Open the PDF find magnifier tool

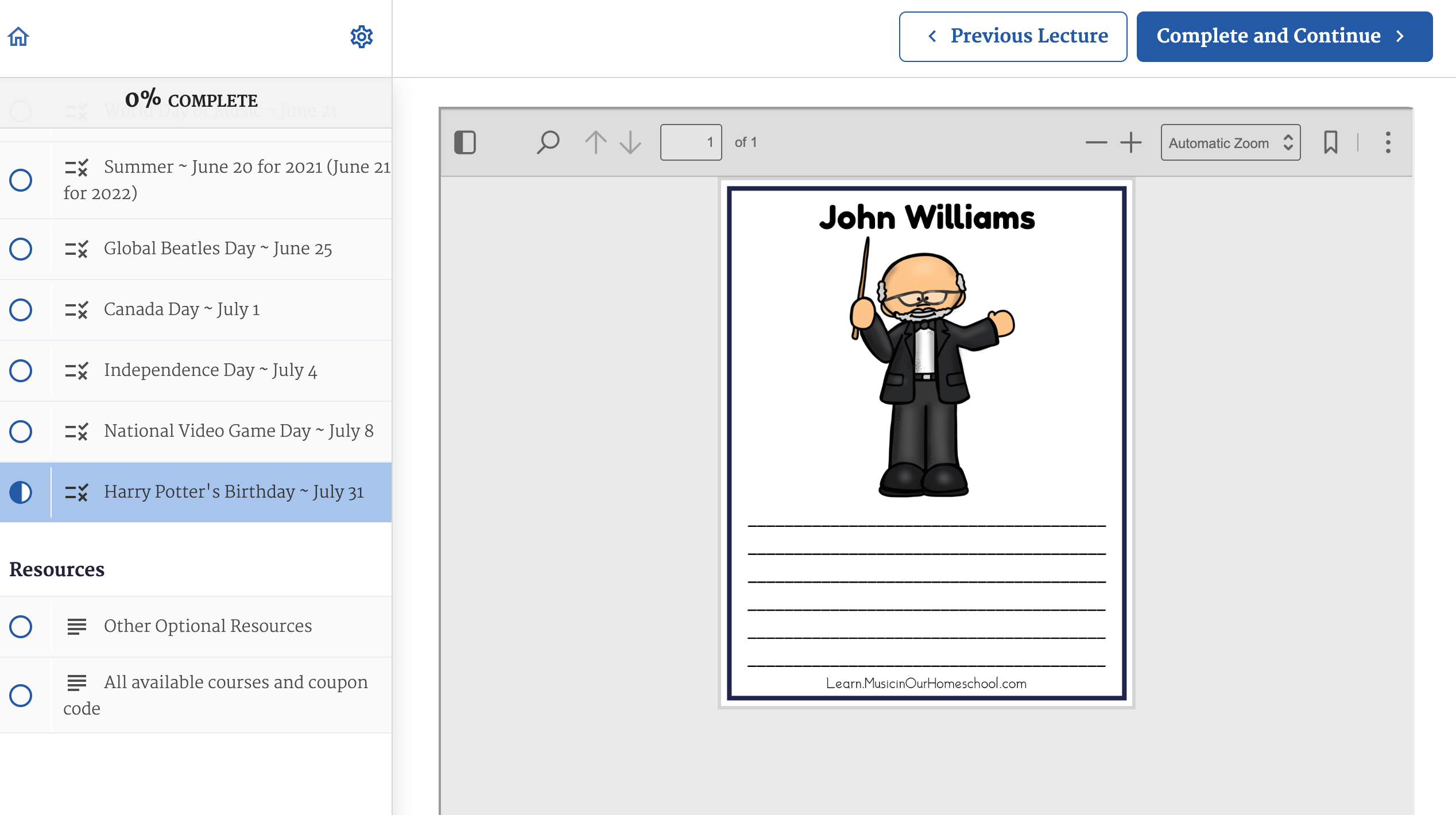point(548,142)
